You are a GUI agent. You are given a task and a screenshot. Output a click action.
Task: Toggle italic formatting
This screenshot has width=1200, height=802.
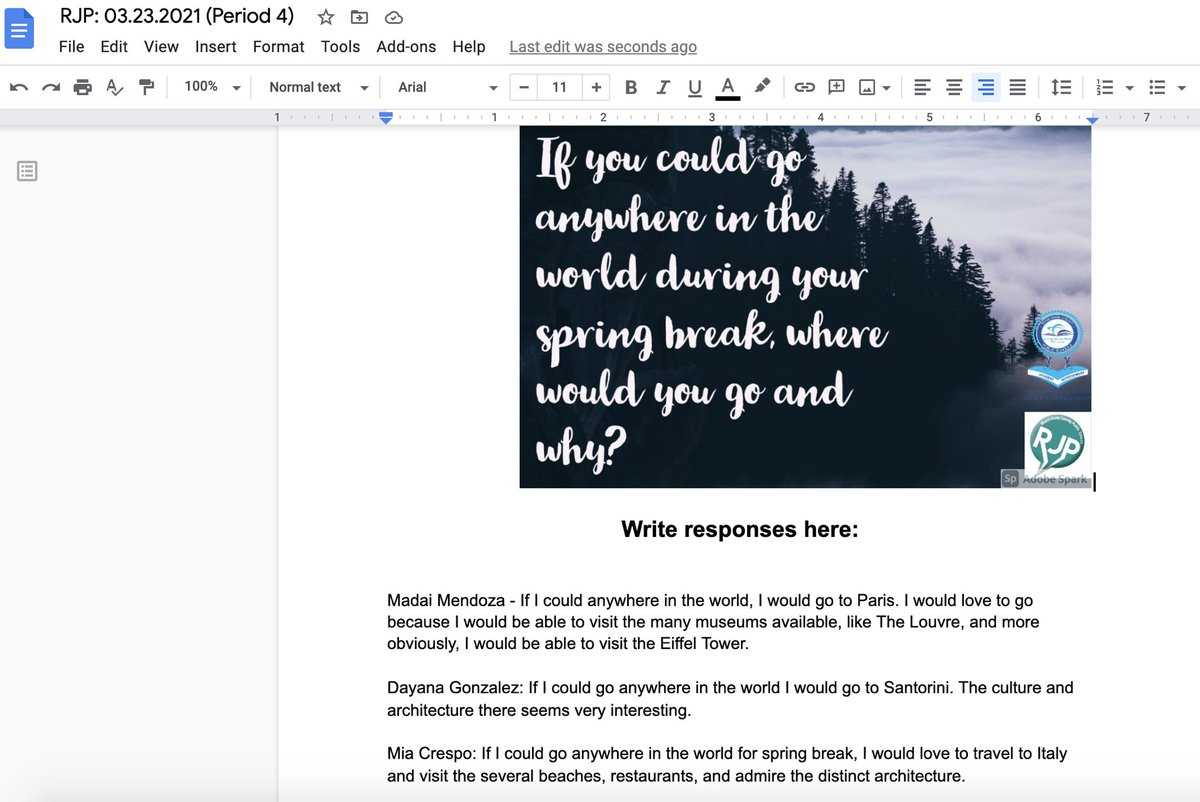(x=662, y=88)
